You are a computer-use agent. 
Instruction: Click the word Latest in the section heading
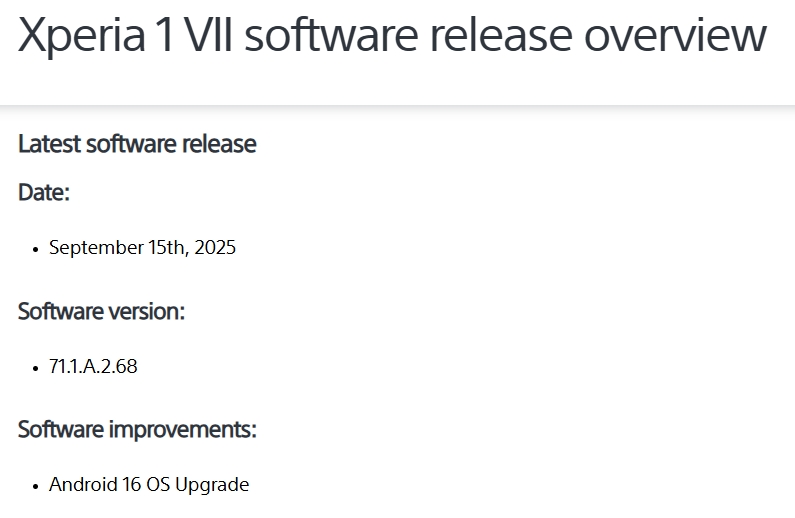50,144
